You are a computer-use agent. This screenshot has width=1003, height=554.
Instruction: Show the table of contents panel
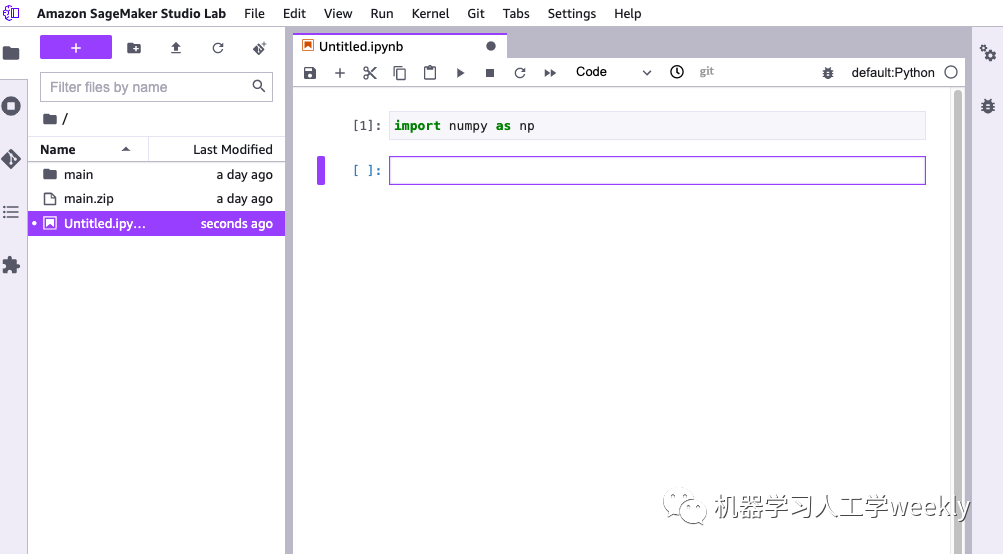coord(12,212)
